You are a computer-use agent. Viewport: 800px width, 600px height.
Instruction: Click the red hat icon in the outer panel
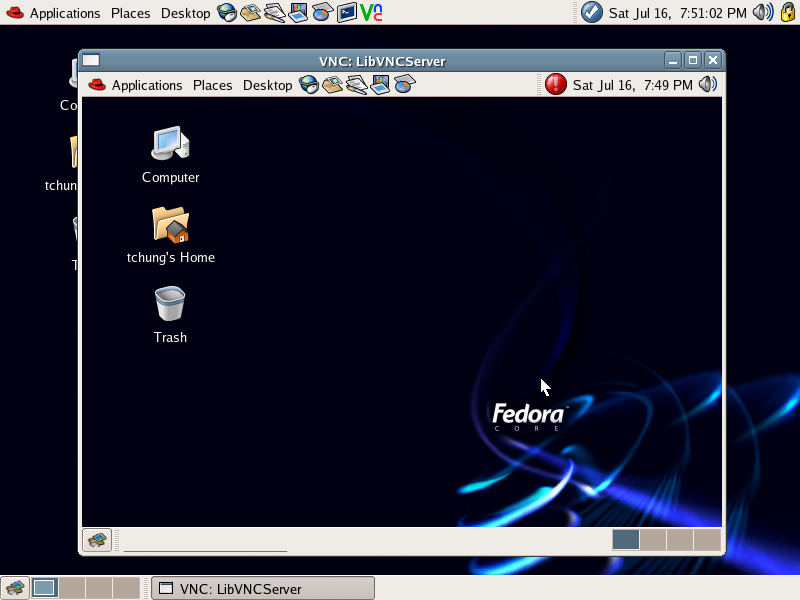tap(15, 12)
